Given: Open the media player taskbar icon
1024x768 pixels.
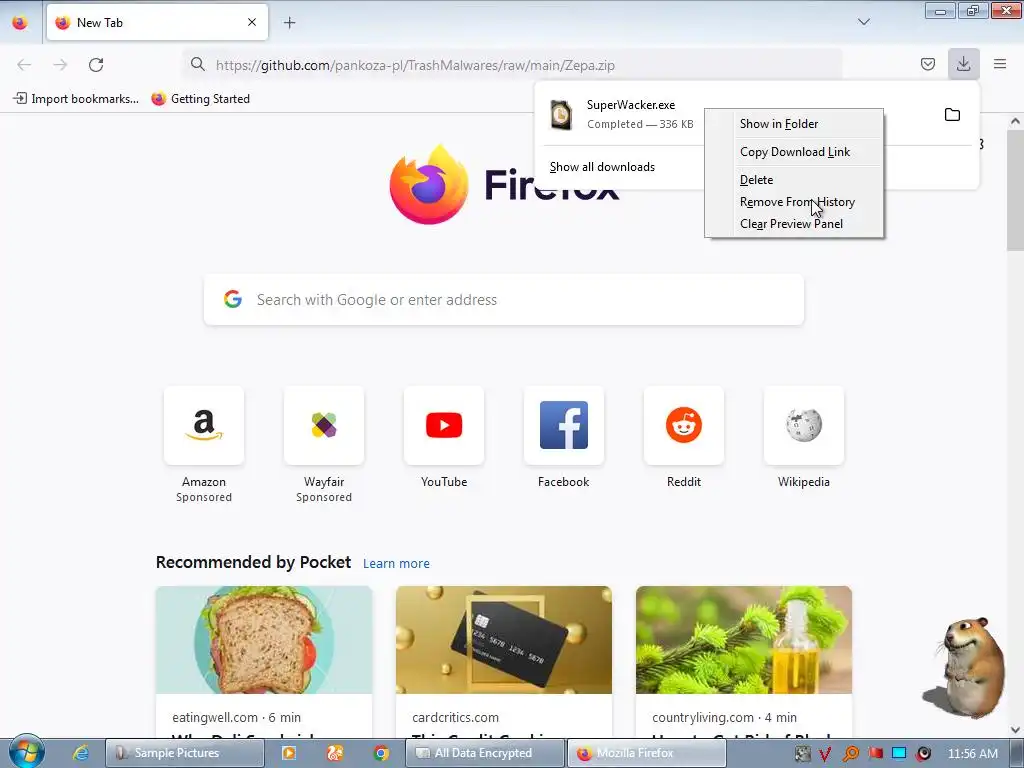Looking at the screenshot, I should [x=289, y=753].
